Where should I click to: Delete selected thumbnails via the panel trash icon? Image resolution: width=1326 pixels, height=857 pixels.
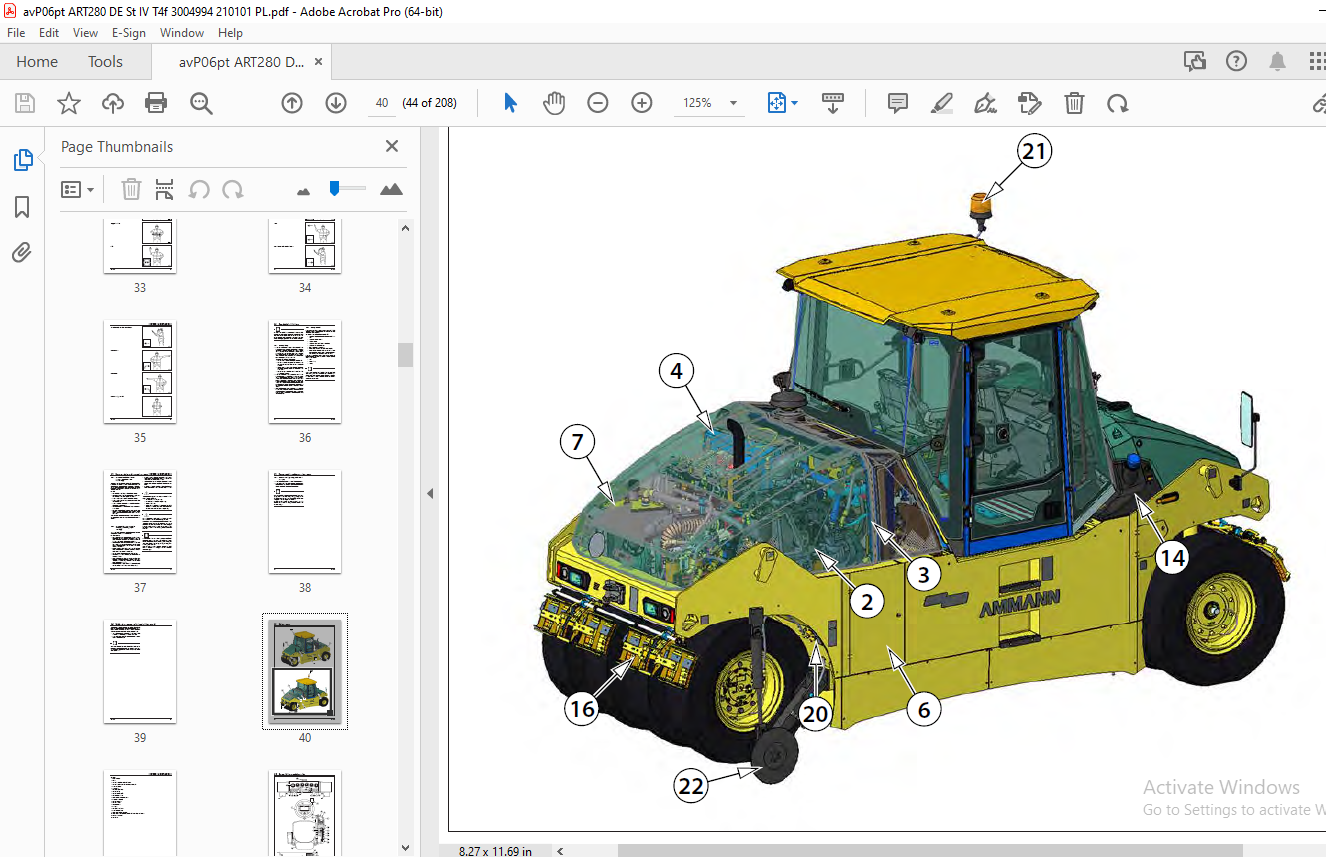(131, 189)
